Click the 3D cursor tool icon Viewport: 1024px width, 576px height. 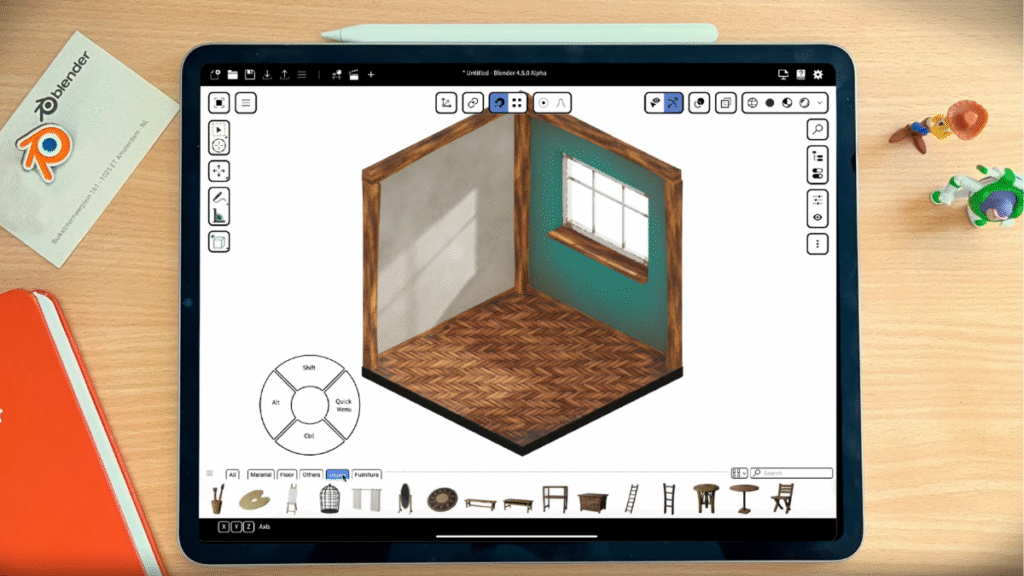coord(218,145)
